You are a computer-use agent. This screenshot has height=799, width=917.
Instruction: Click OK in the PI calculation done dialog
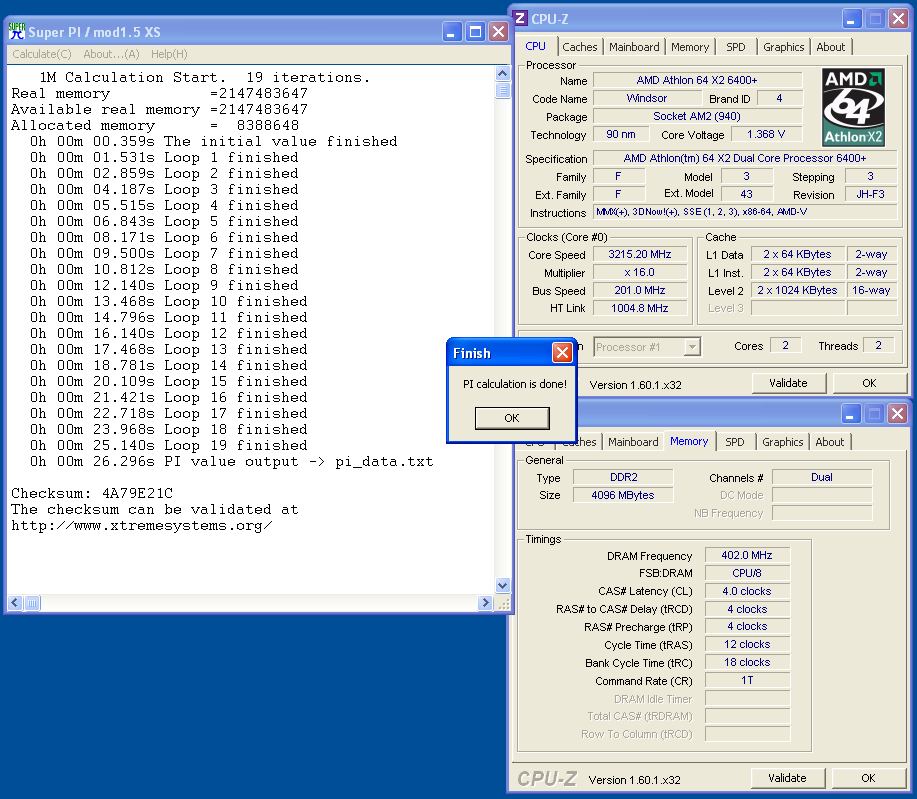coord(512,418)
